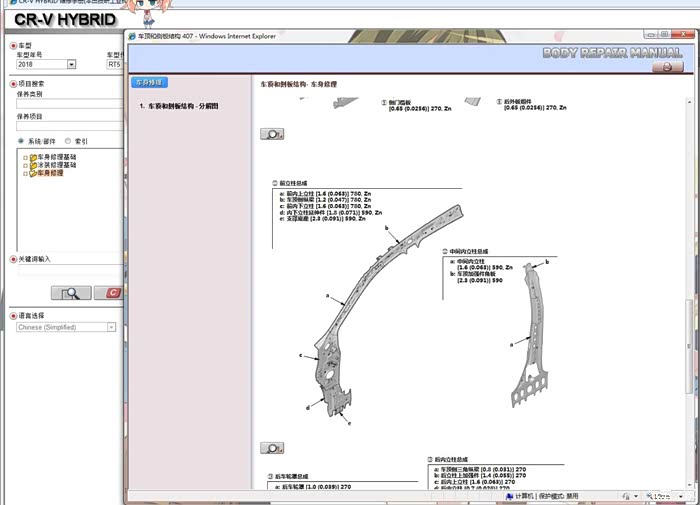700x505 pixels.
Task: Open the 车顶和侧板结构 - 分解图 link
Action: tap(182, 105)
